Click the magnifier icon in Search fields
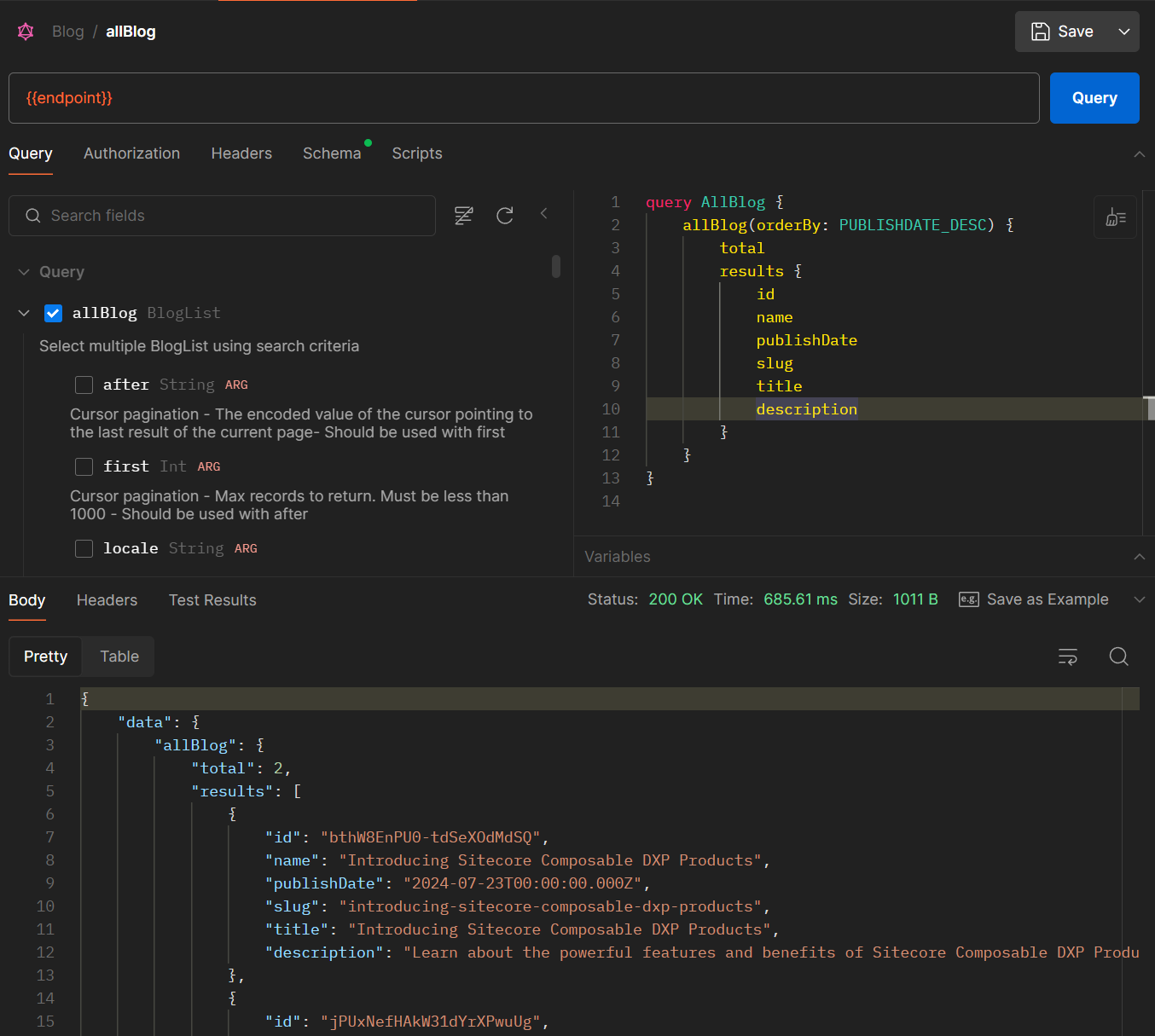 pos(33,216)
